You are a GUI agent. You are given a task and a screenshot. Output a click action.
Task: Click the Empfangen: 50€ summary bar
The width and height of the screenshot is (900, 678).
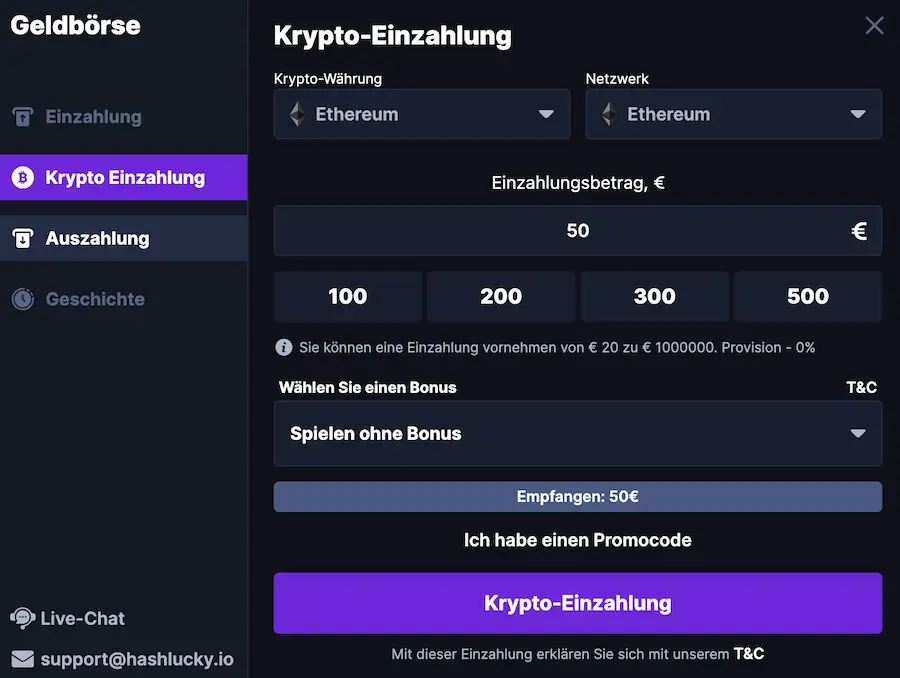click(578, 496)
